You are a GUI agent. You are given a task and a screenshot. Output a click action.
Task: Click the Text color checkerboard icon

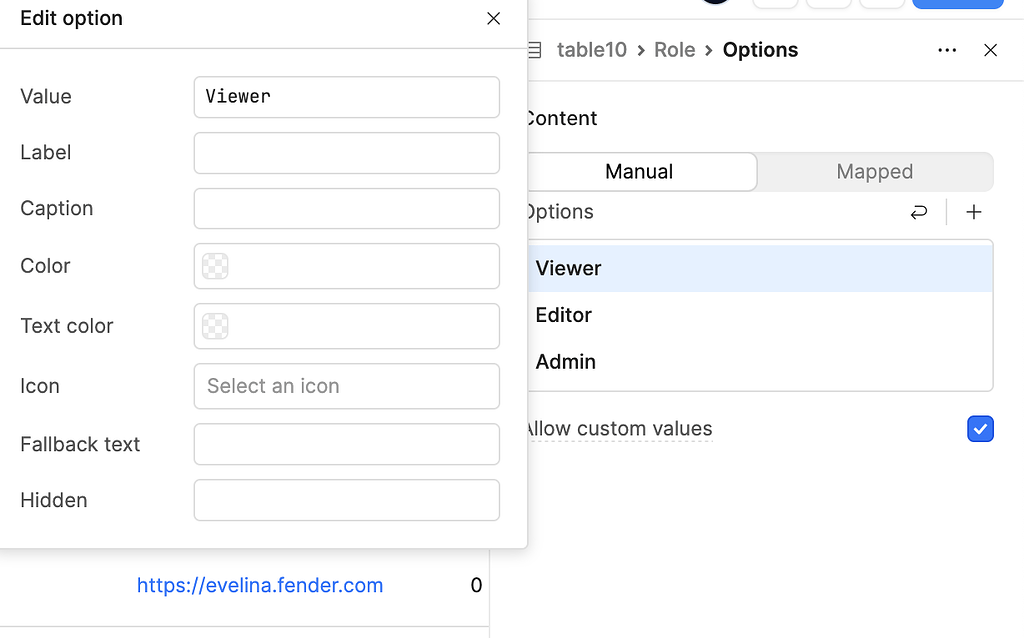click(216, 326)
